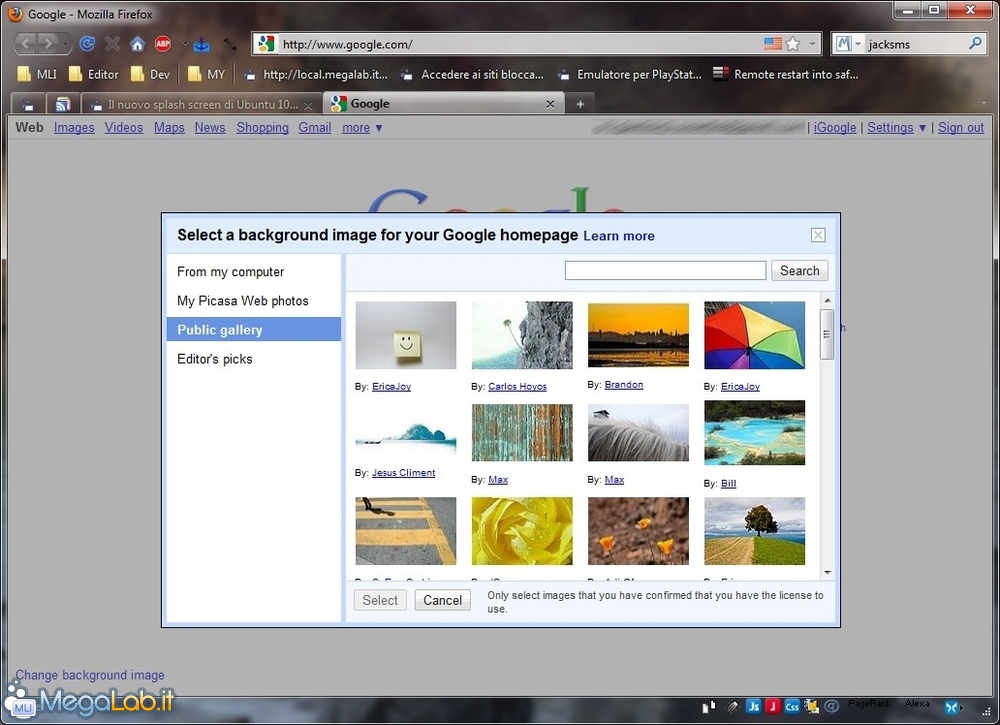Open the Gmail link
1000x725 pixels.
(x=315, y=128)
